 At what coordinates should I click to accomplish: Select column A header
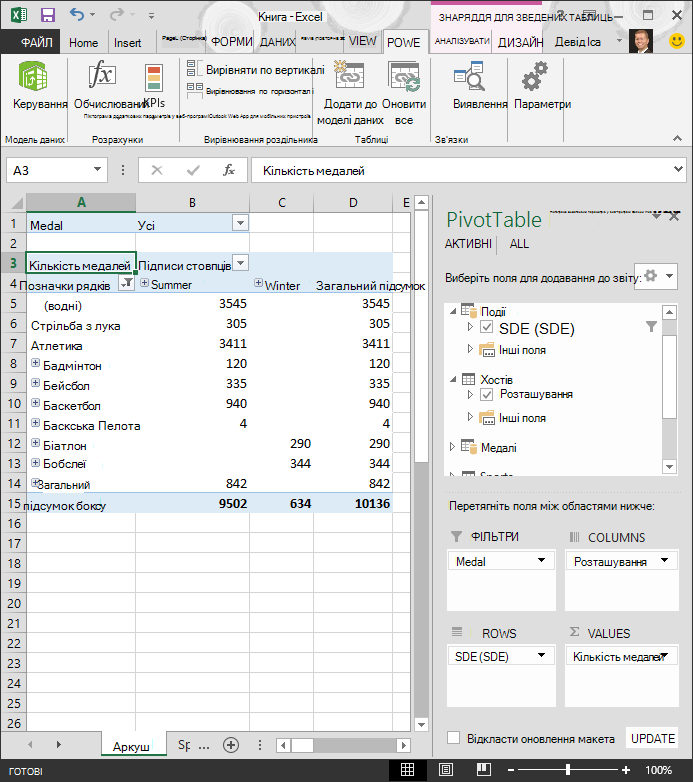pyautogui.click(x=81, y=202)
